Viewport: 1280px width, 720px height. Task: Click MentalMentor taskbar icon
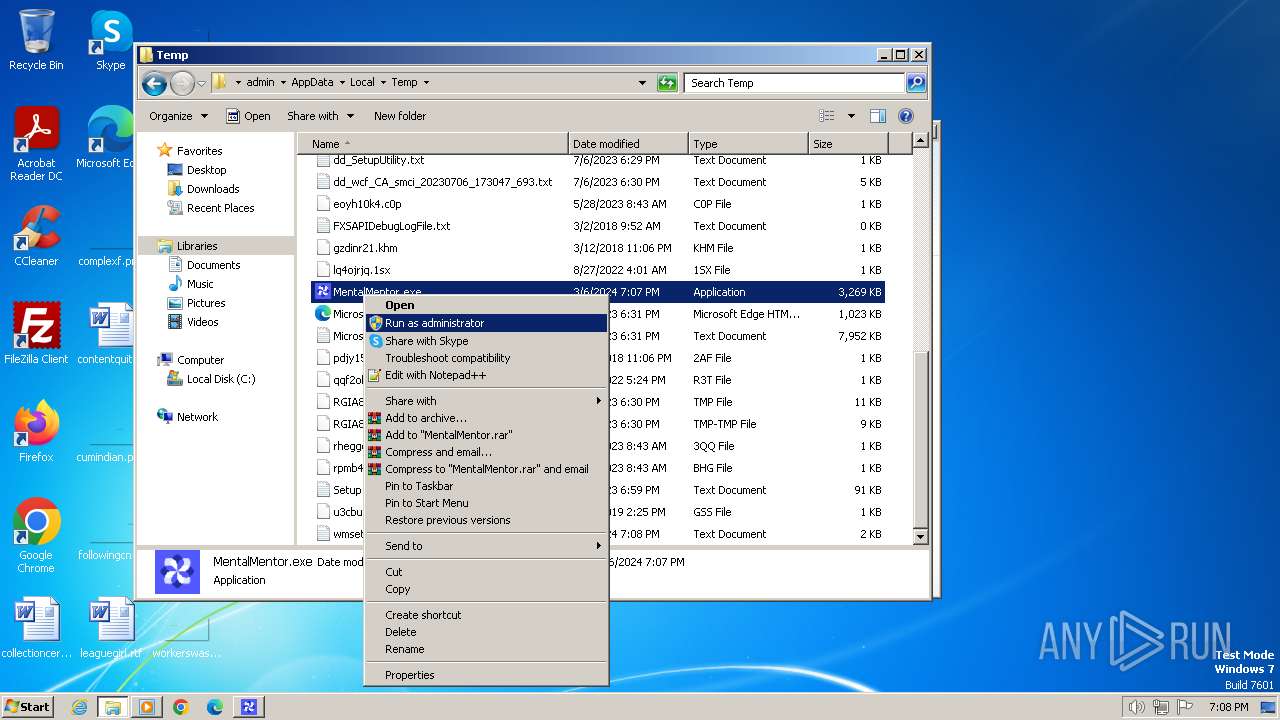pos(249,707)
